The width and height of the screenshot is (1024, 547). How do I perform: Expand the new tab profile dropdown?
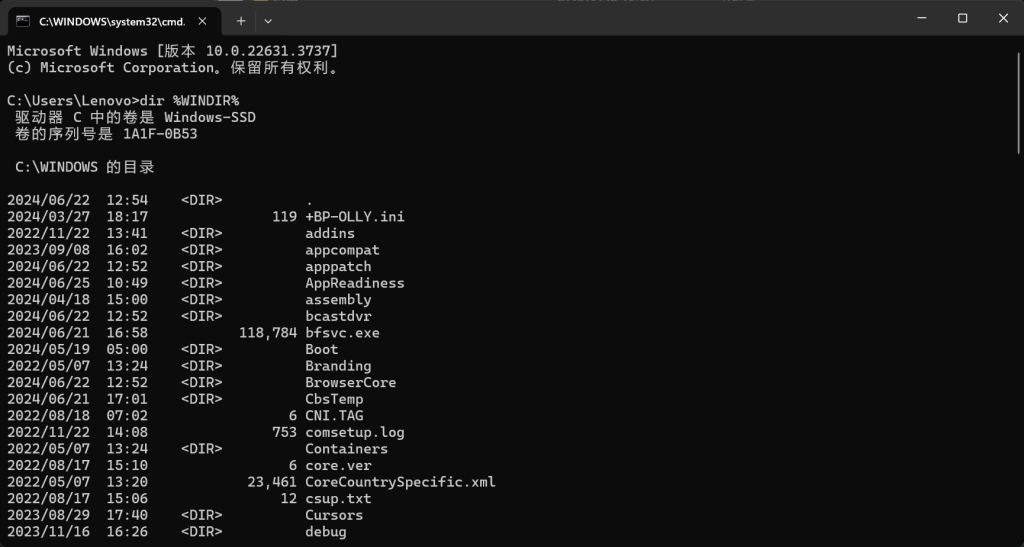click(x=268, y=20)
